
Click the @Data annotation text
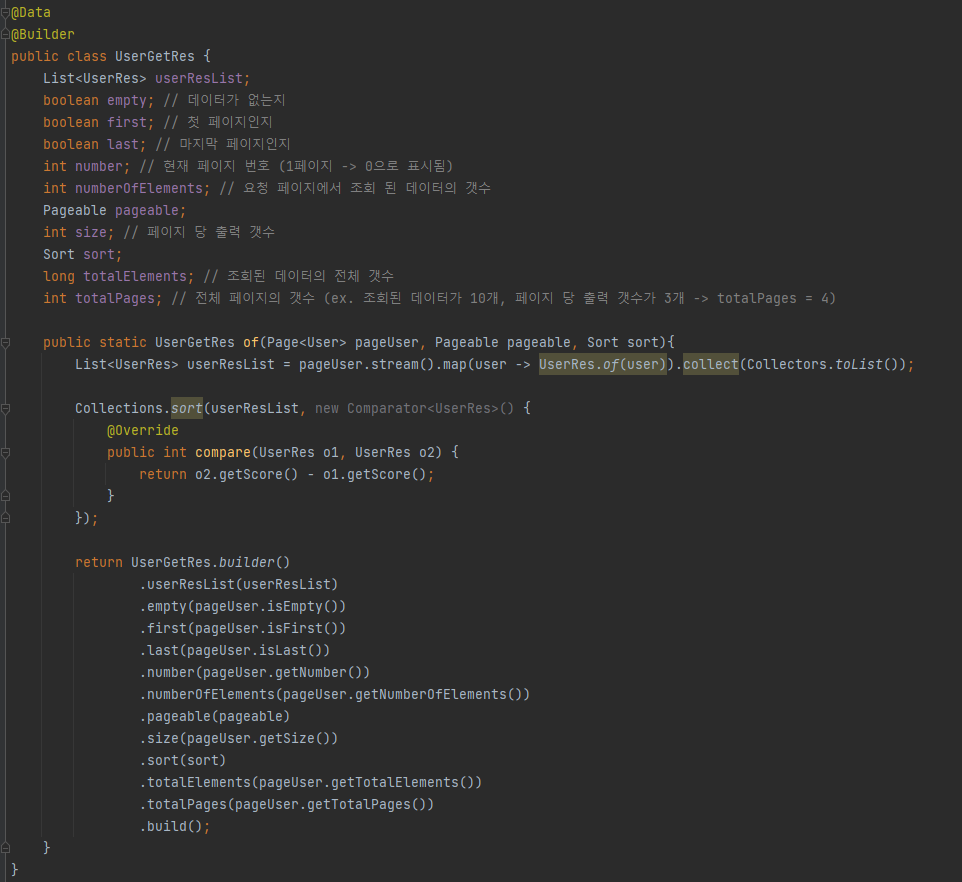31,12
